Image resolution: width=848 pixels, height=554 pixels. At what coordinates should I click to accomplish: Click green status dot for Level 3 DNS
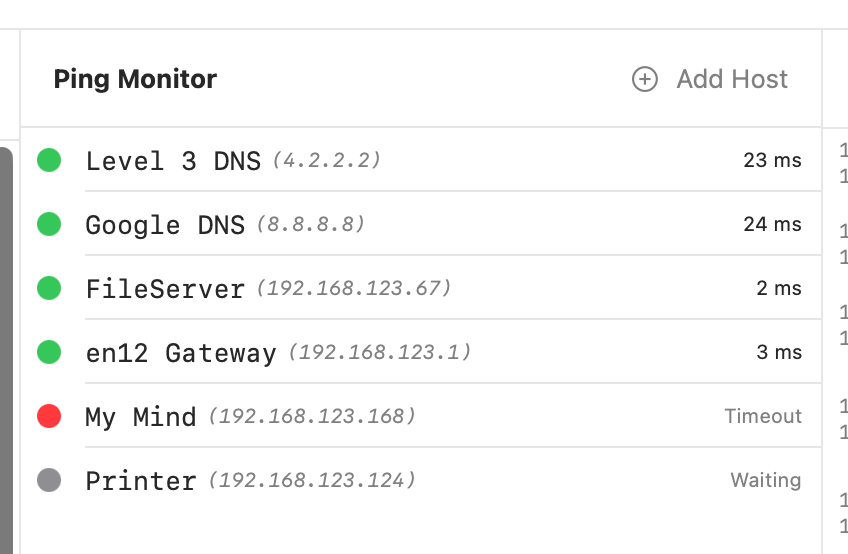click(x=49, y=160)
